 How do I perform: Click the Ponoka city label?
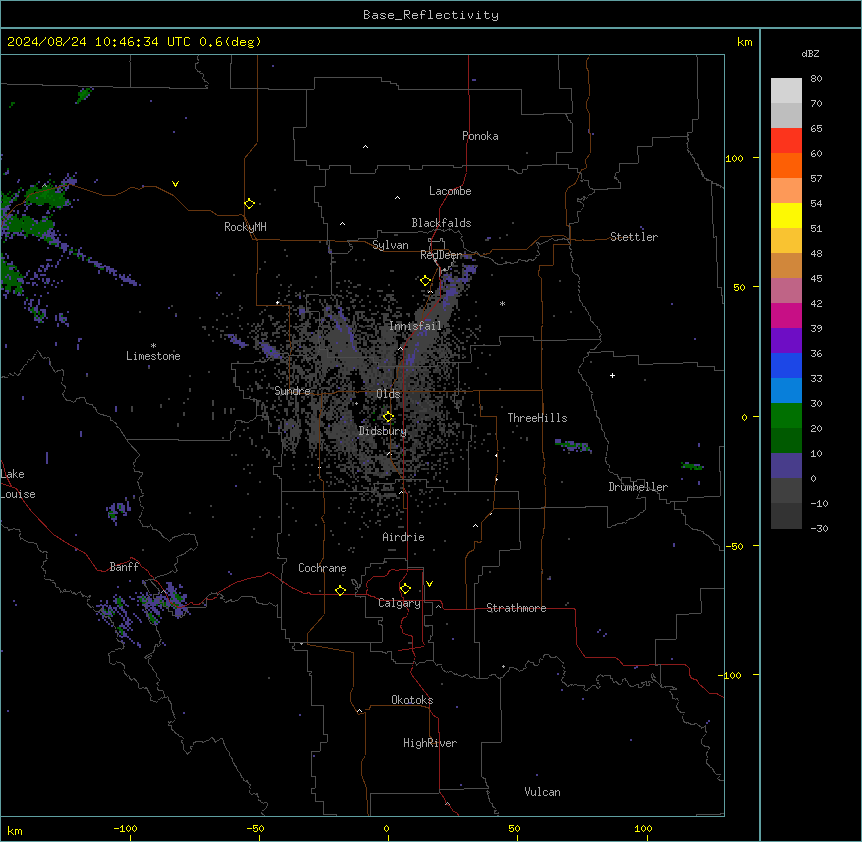[x=480, y=136]
